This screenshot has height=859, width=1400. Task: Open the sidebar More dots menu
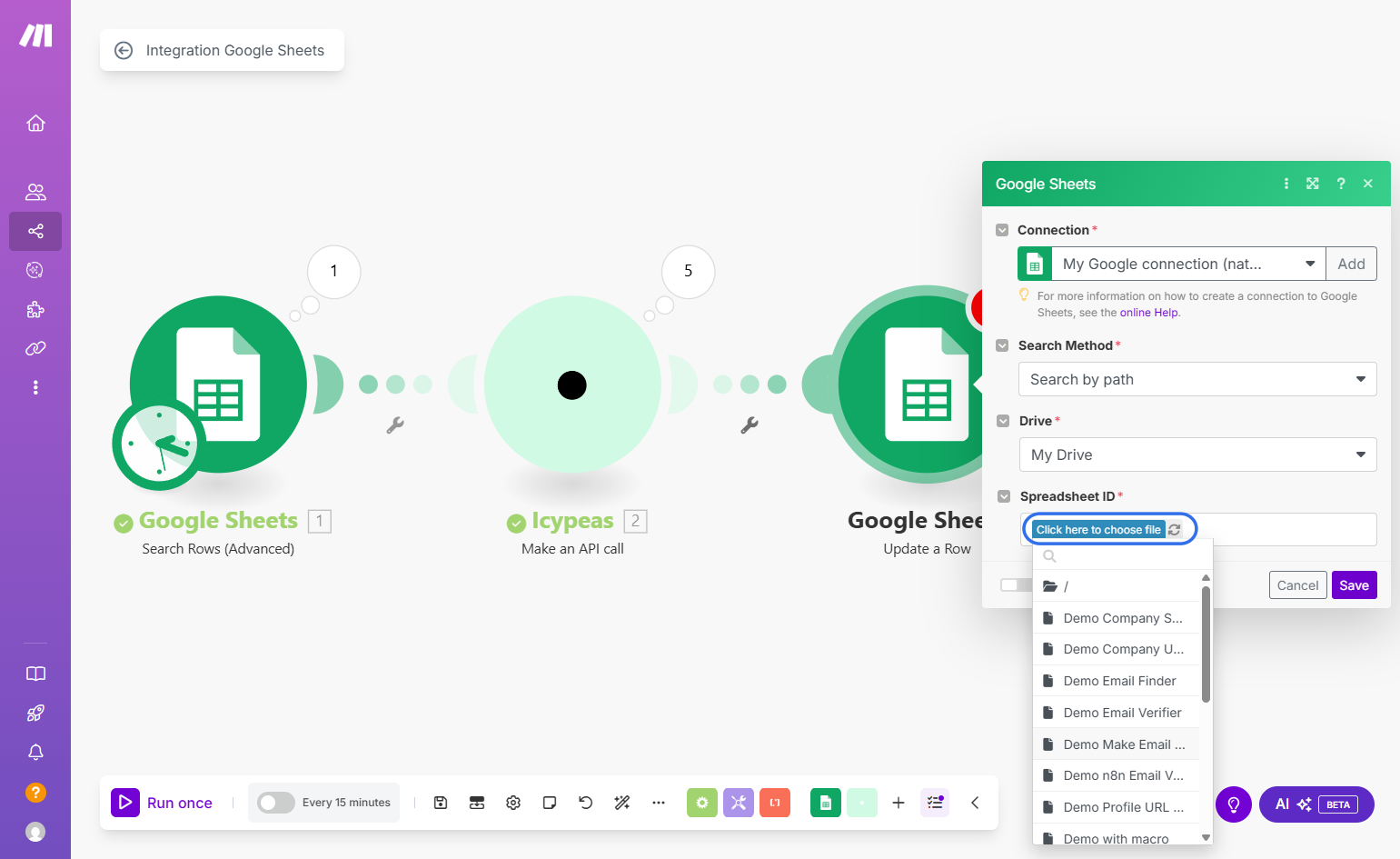(35, 387)
